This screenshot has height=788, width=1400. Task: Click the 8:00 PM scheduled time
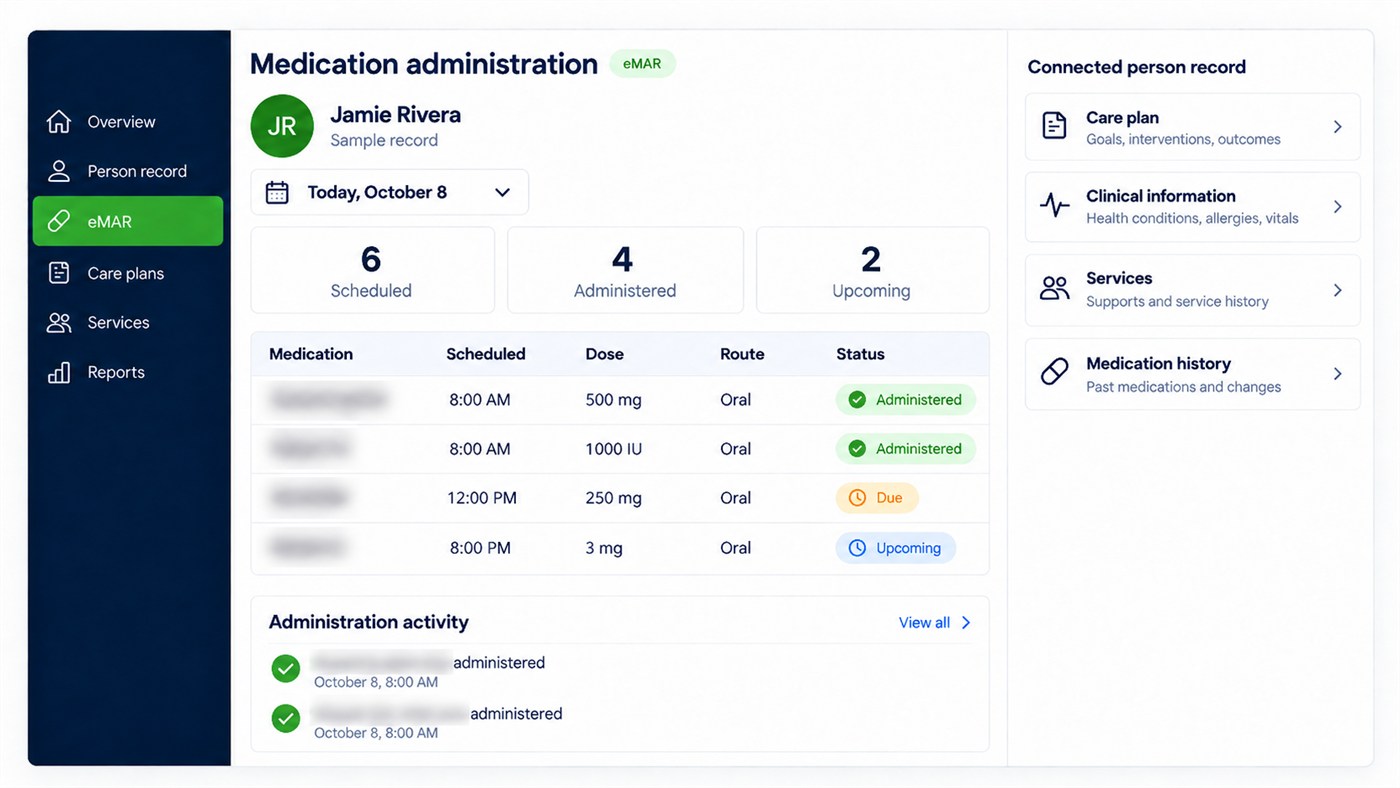tap(480, 548)
